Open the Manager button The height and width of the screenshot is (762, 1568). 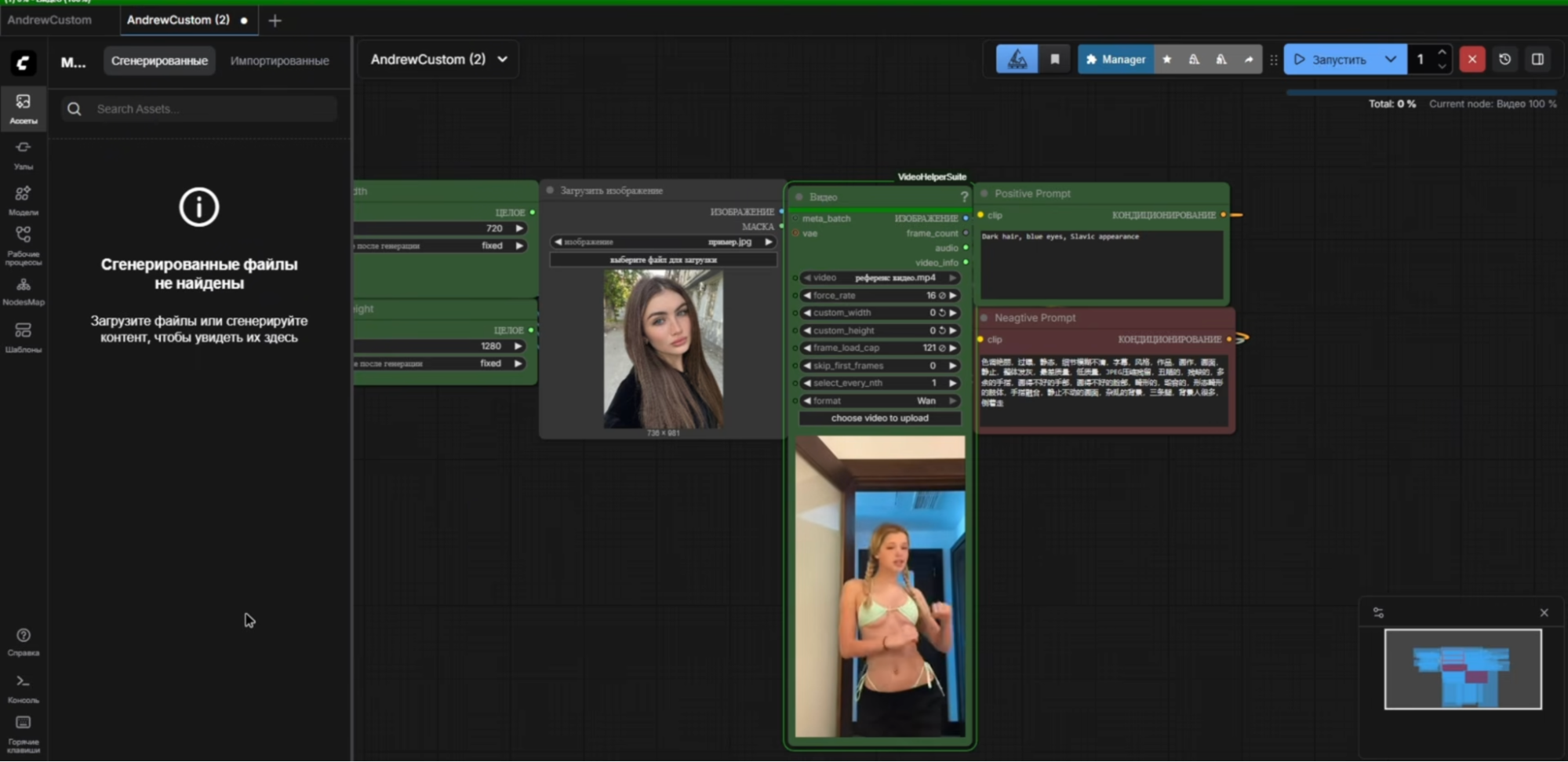pyautogui.click(x=1115, y=60)
